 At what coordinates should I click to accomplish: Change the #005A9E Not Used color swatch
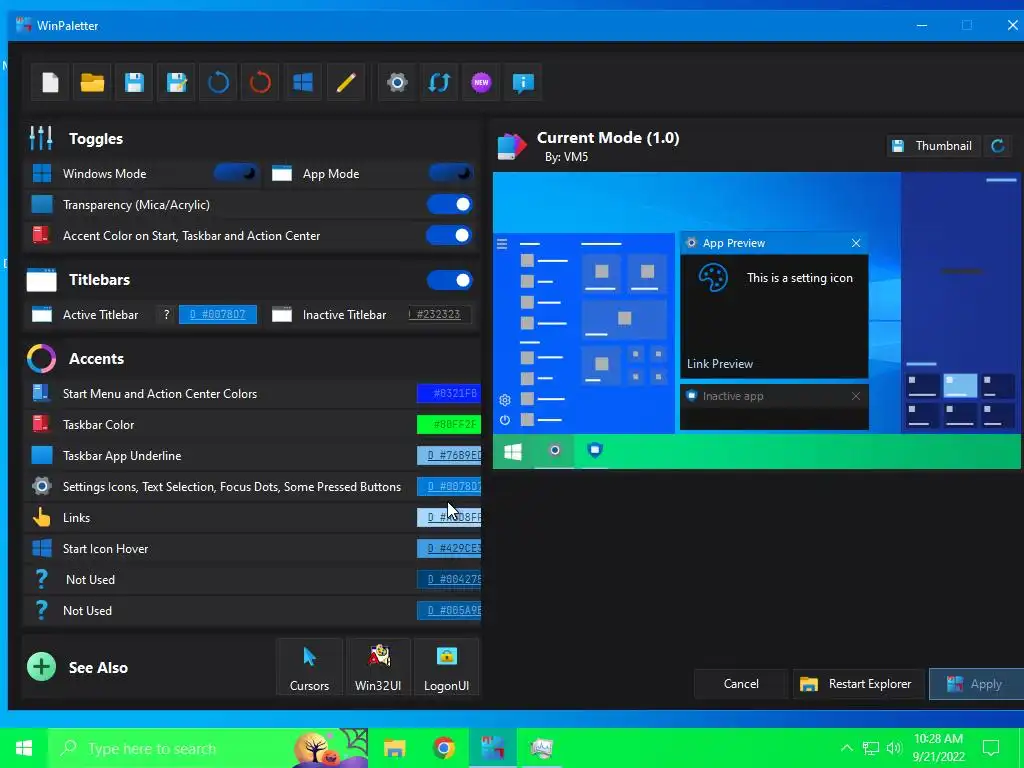[449, 610]
